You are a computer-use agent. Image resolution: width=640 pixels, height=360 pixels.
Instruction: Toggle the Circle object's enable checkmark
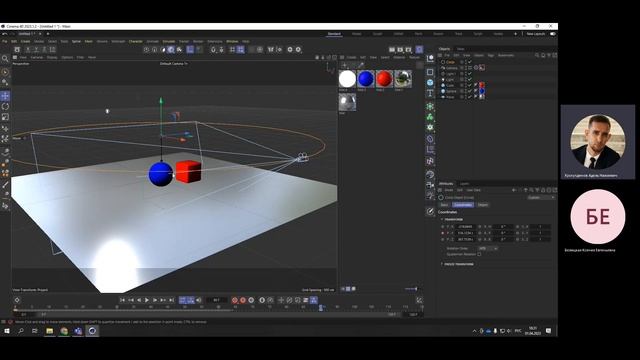tap(469, 62)
